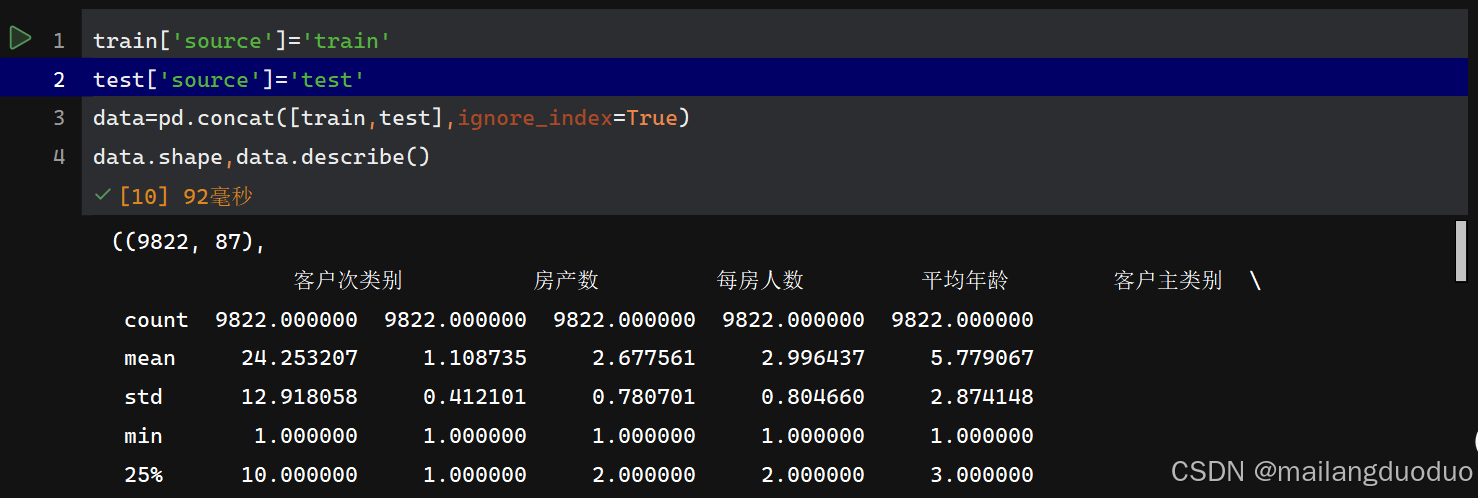Screen dimensions: 1478x498
Task: Click the green checkmark execution status icon
Action: coord(102,196)
